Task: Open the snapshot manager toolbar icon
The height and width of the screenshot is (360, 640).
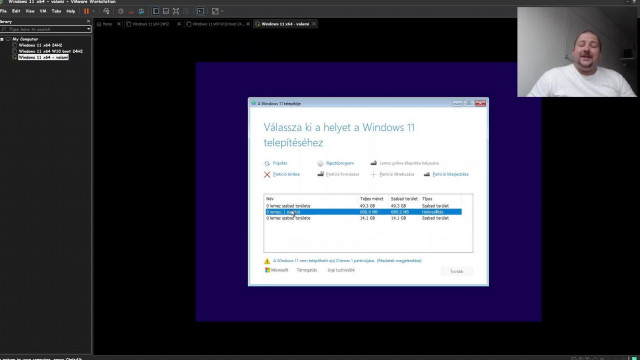Action: 141,11
